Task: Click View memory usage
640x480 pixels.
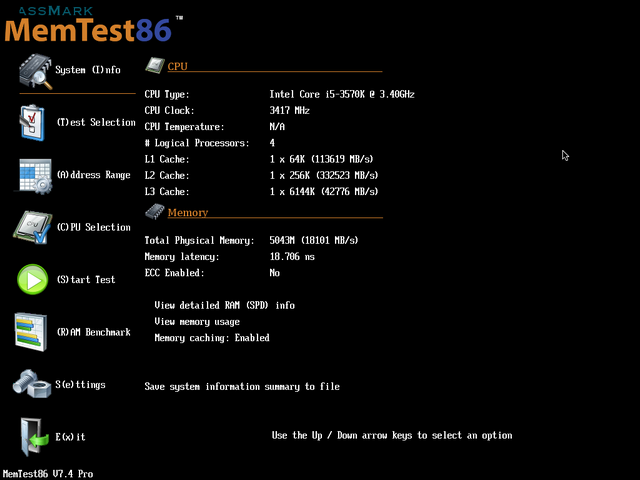Action: coord(197,322)
